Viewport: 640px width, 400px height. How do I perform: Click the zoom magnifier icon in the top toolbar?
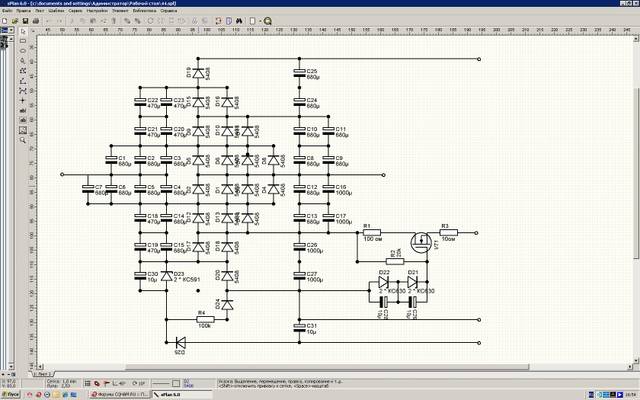click(268, 21)
